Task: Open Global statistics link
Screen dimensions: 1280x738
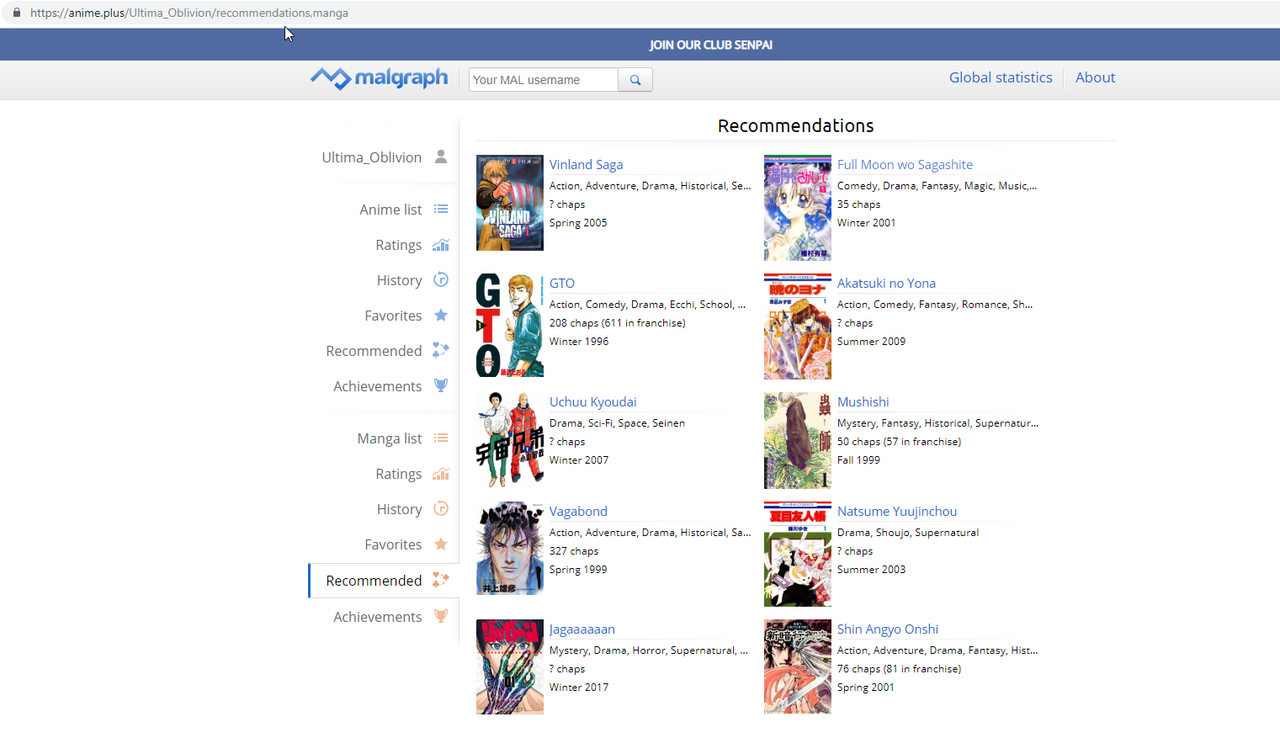Action: [1001, 77]
